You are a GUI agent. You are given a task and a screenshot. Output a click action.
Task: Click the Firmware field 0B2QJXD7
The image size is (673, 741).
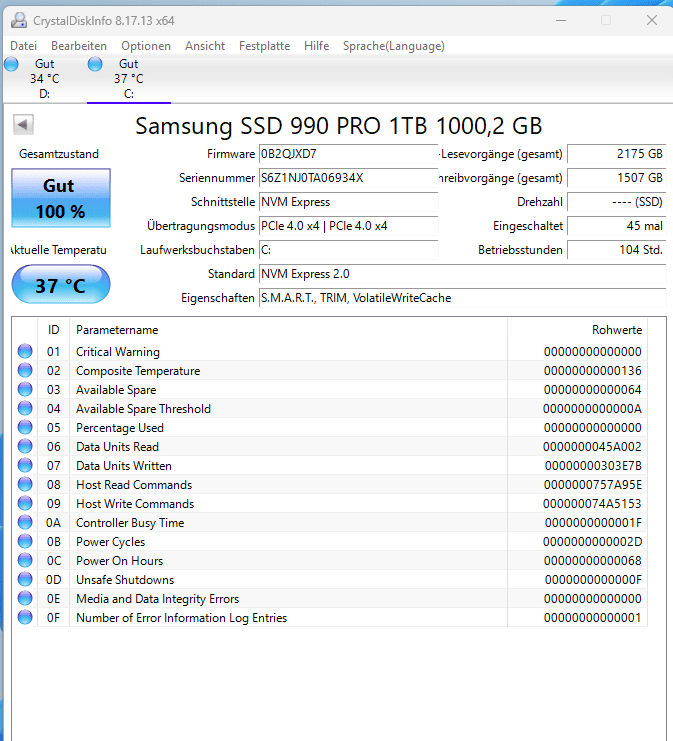tap(348, 154)
